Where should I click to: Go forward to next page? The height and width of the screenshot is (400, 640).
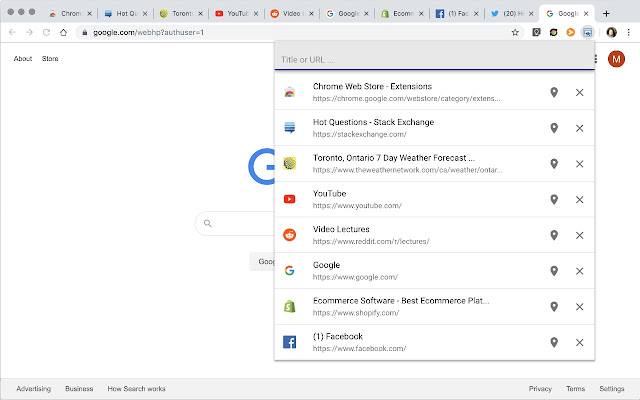[29, 32]
